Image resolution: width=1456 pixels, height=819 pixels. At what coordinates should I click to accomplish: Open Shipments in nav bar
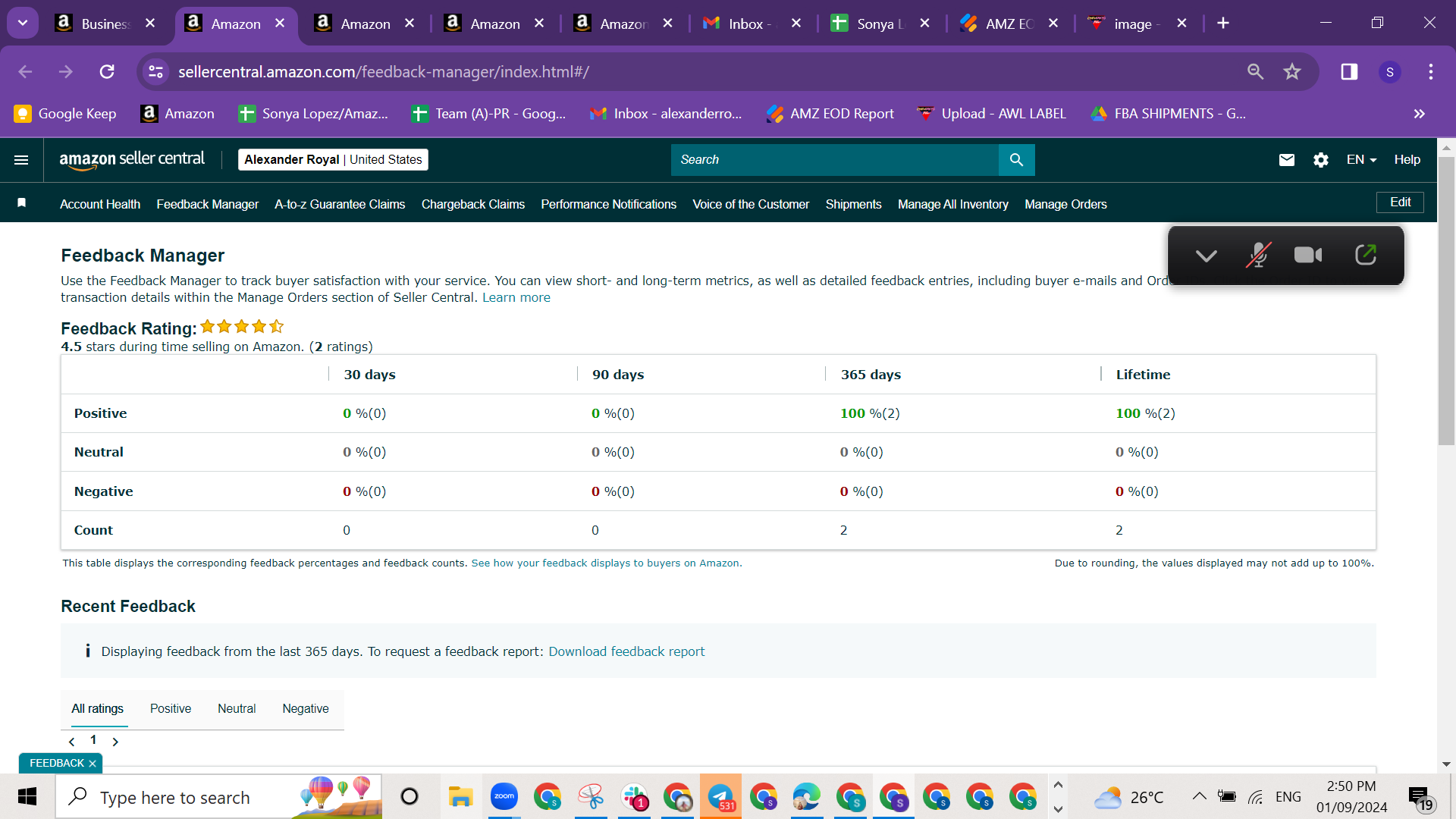pyautogui.click(x=853, y=204)
